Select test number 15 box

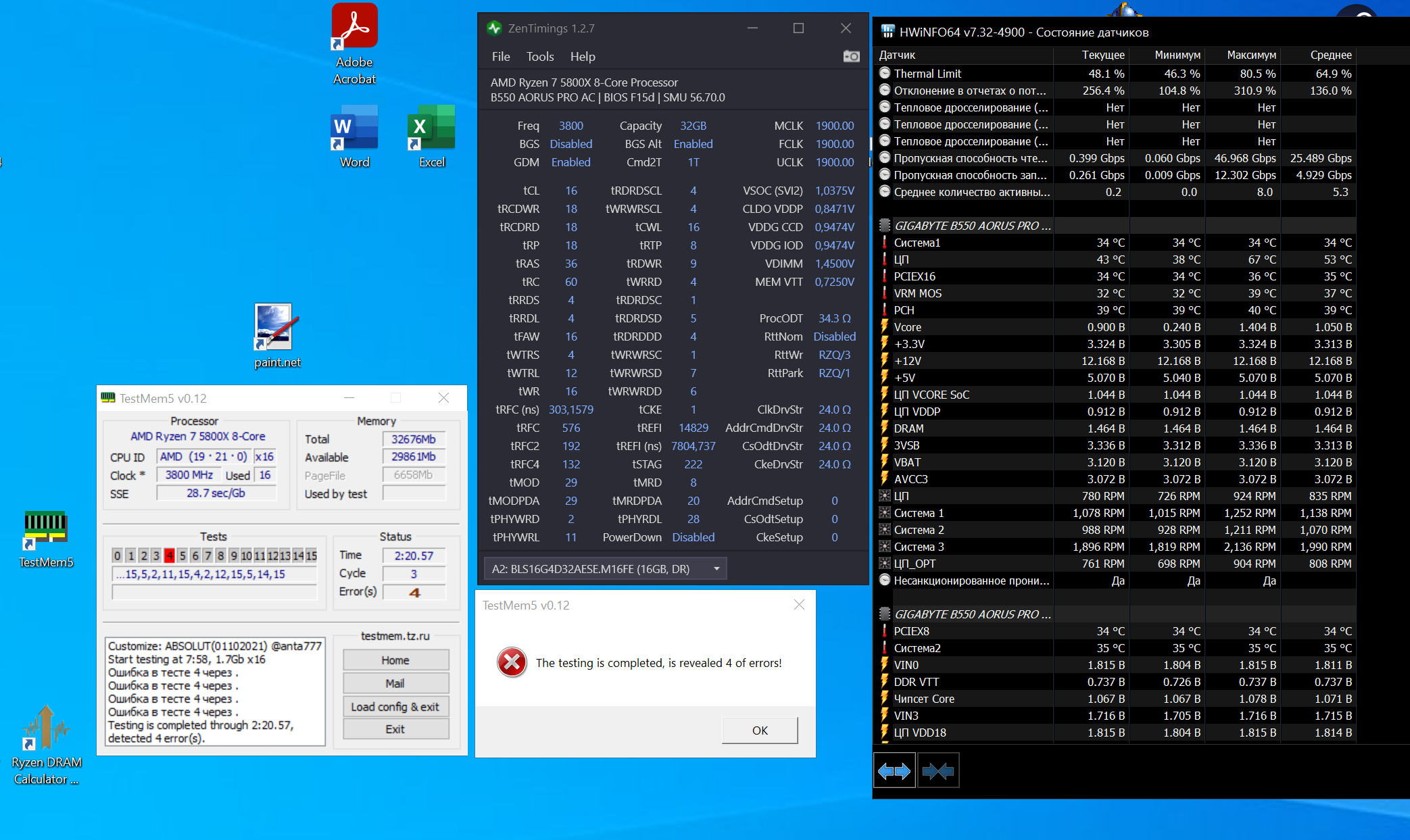click(x=311, y=555)
